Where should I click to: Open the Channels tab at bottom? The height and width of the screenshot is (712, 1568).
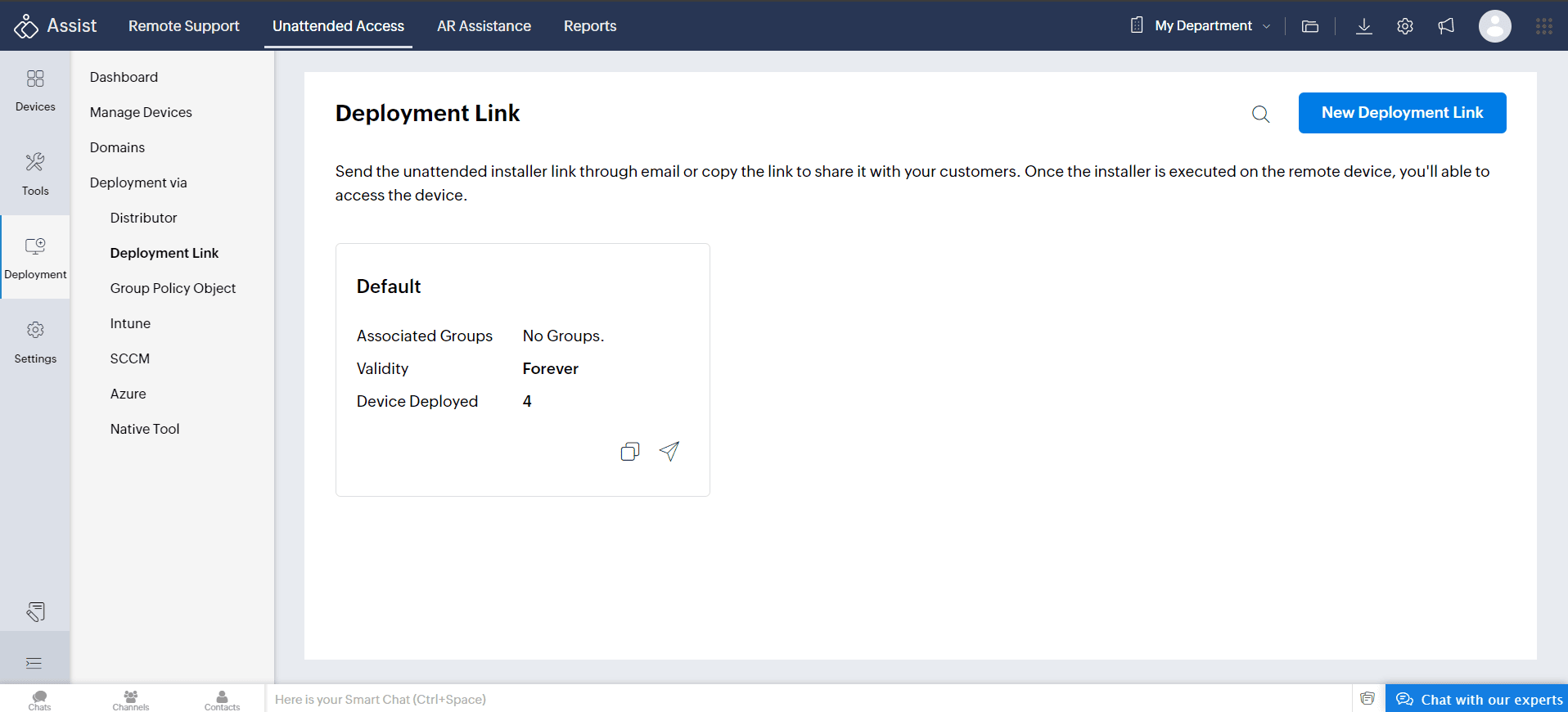[x=131, y=700]
